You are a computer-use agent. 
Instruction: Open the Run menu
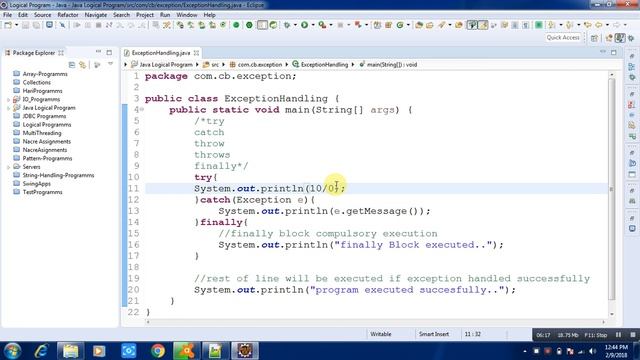point(165,15)
